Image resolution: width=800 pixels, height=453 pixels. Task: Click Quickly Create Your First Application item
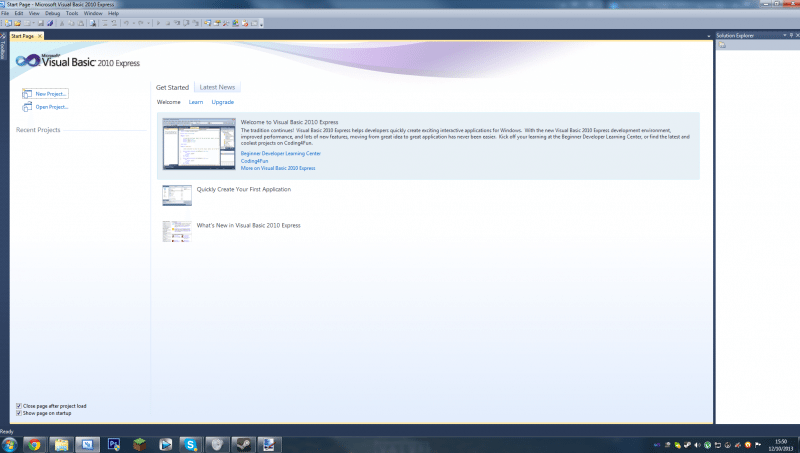[244, 189]
